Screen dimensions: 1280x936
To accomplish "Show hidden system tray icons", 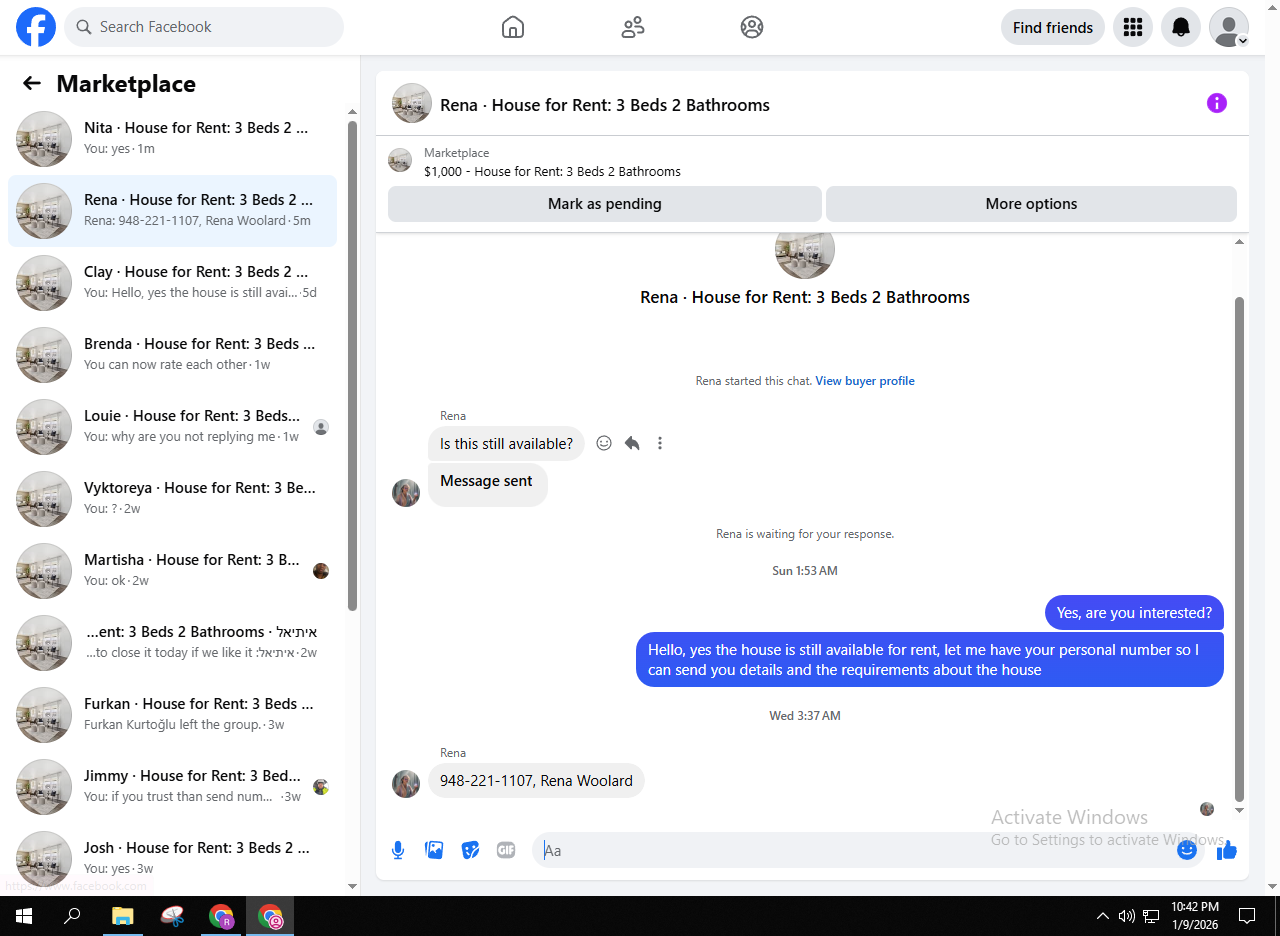I will (x=1103, y=915).
